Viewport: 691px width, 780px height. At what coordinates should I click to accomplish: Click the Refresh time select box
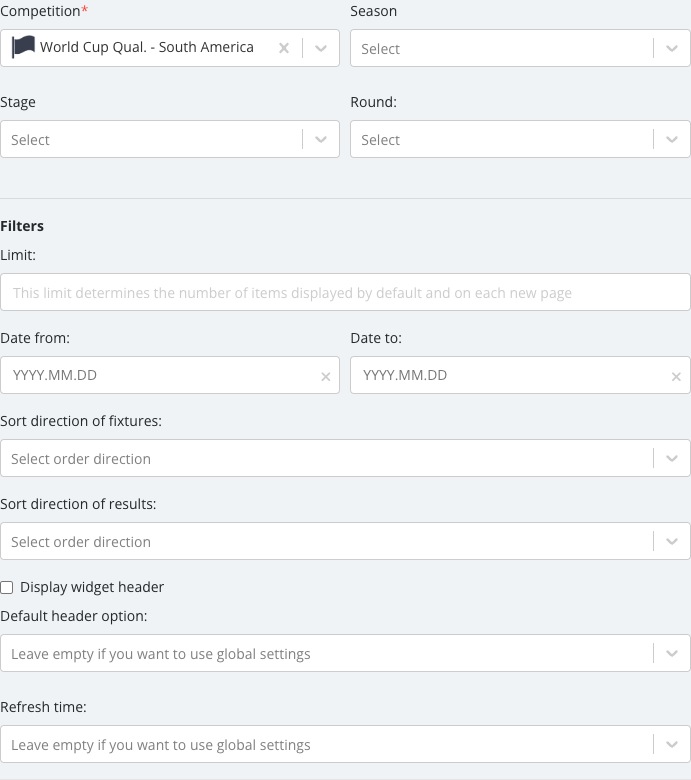[345, 744]
